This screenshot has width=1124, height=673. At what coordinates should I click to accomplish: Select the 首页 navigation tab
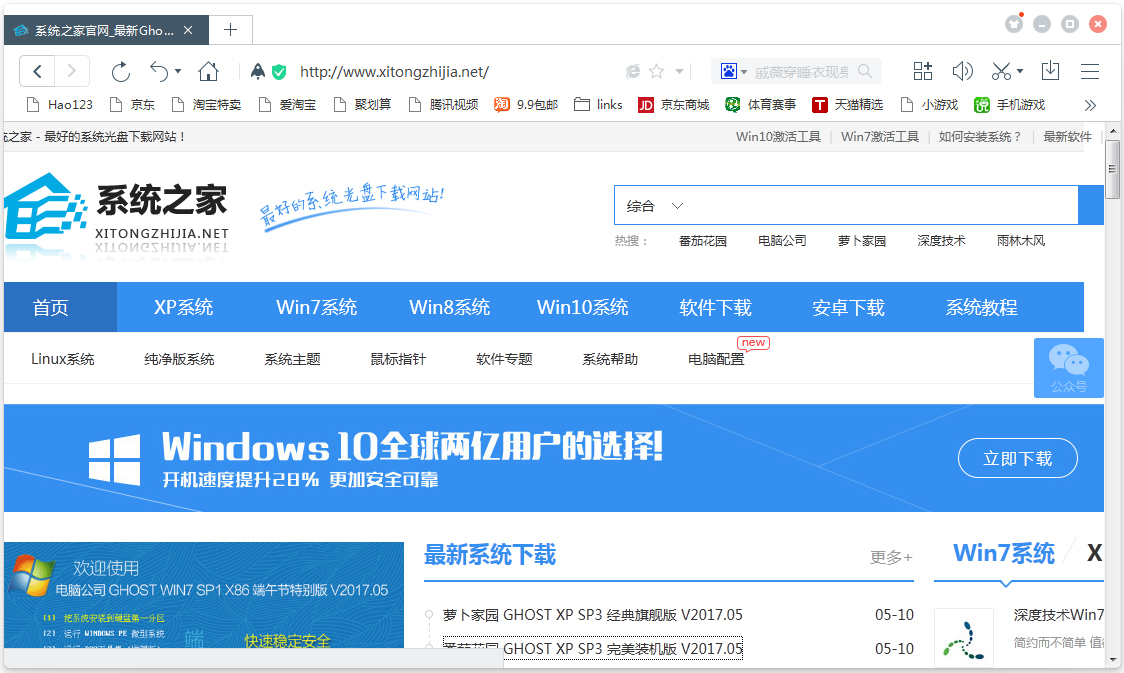pos(60,307)
